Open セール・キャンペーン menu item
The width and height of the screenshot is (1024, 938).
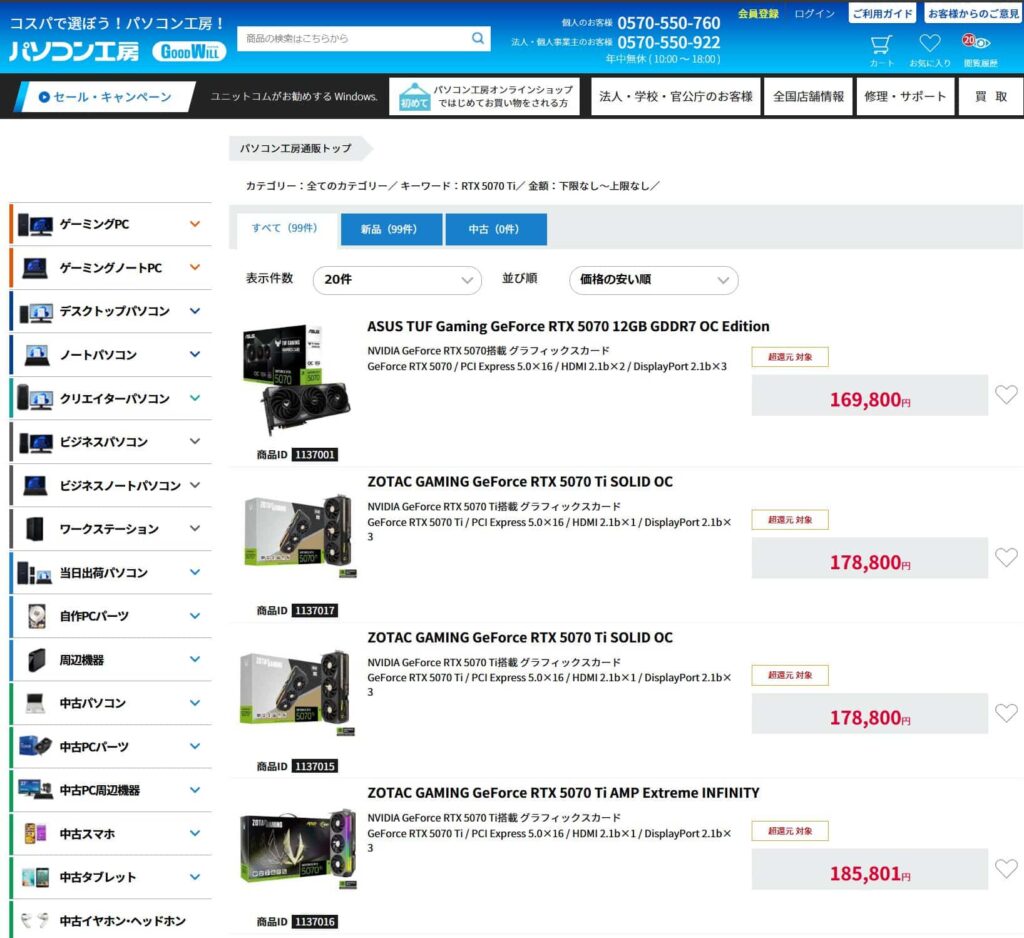105,97
